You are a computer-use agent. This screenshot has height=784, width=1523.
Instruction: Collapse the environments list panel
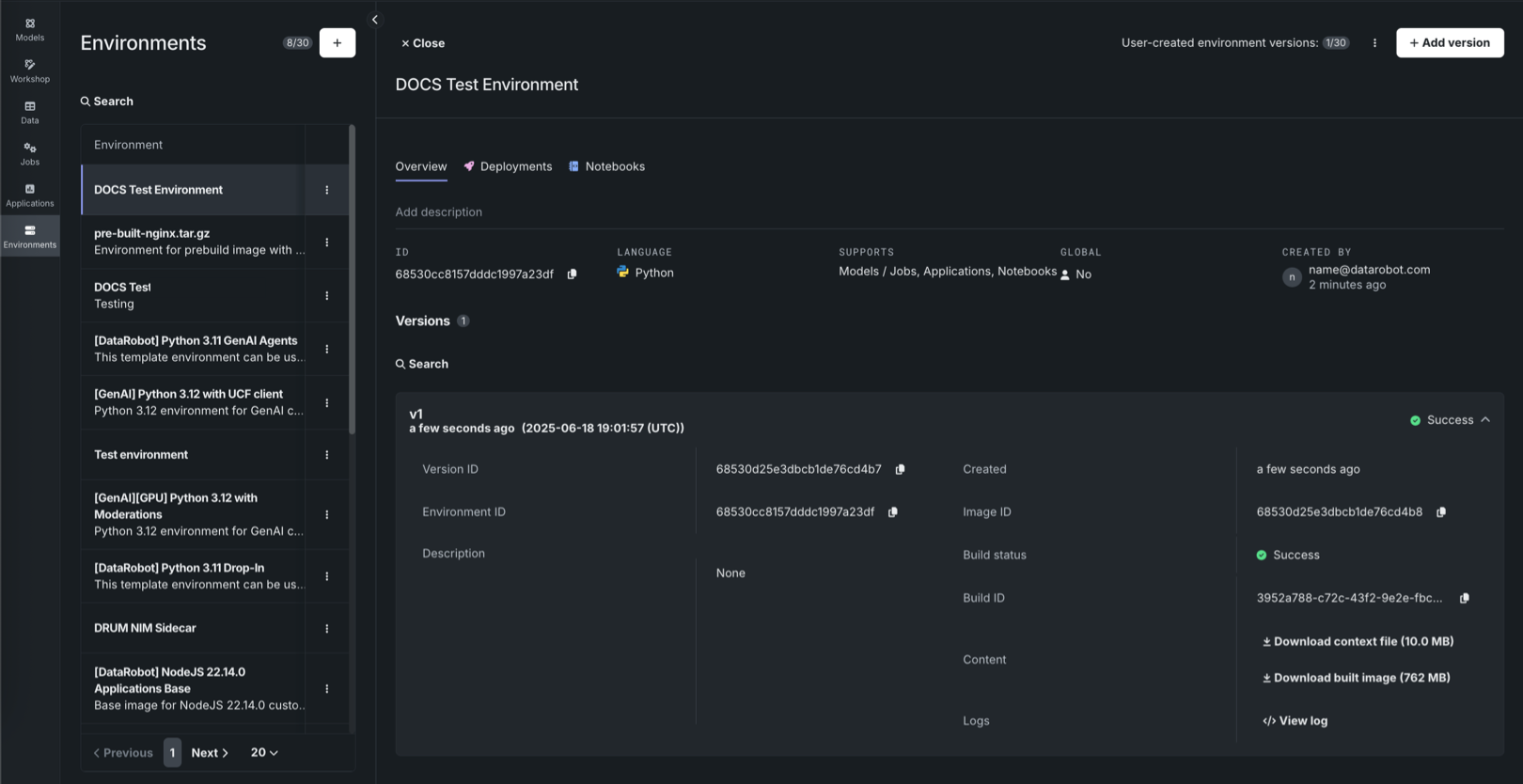pos(374,20)
